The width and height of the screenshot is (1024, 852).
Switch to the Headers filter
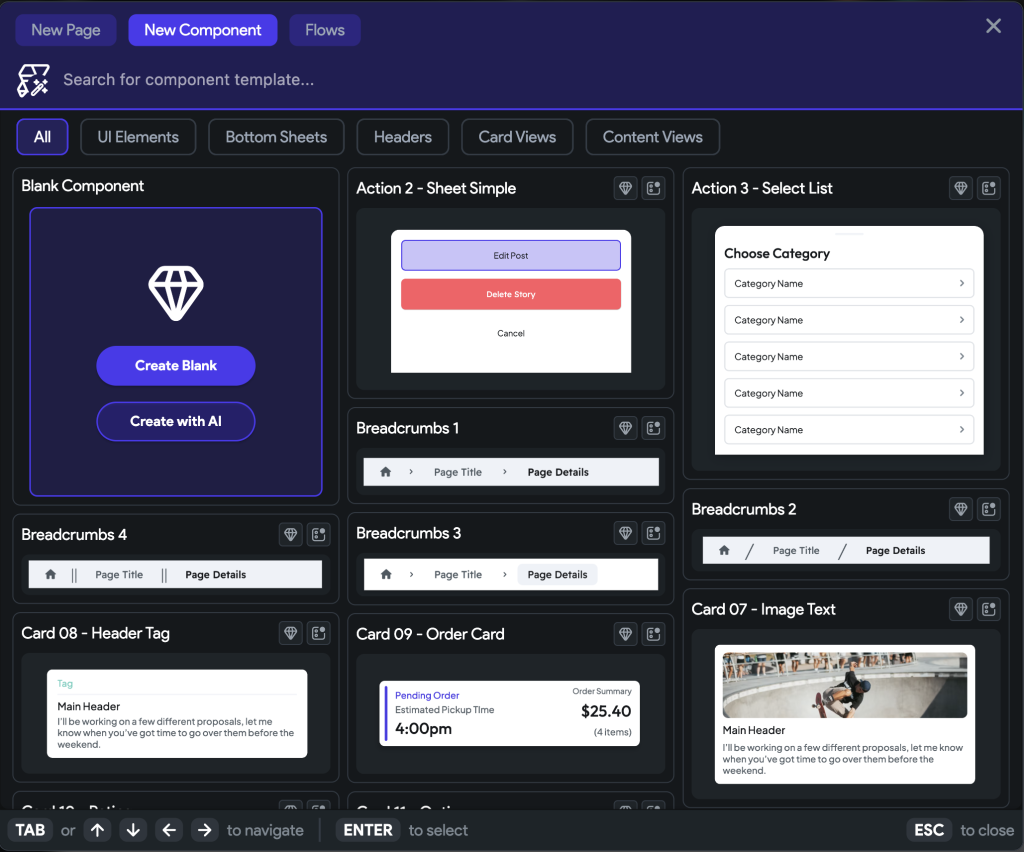click(402, 137)
